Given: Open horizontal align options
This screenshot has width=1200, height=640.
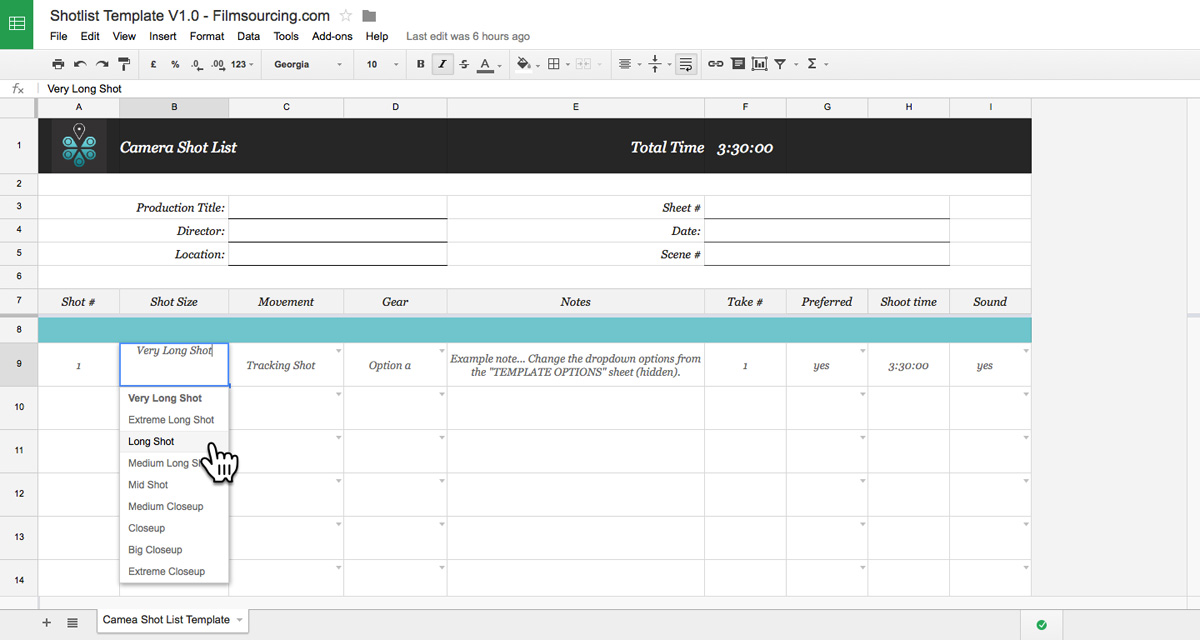Looking at the screenshot, I should pos(629,64).
